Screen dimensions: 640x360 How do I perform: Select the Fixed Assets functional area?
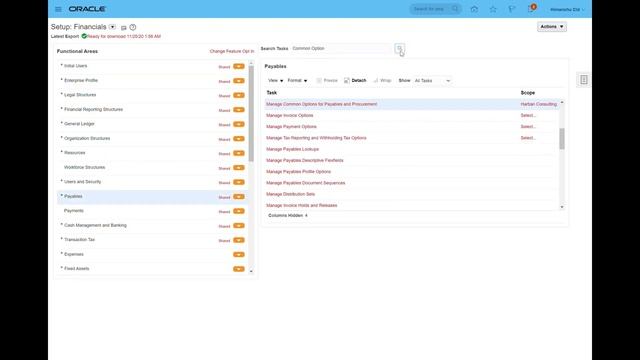pyautogui.click(x=76, y=269)
